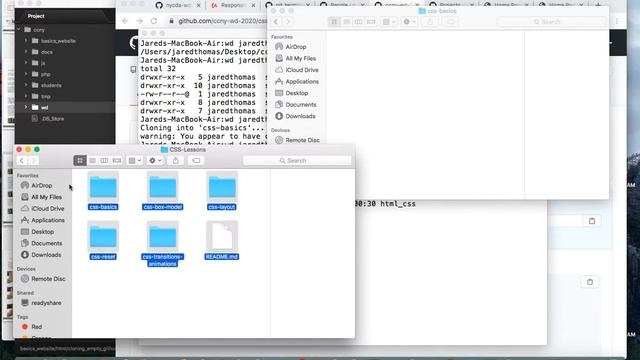Switch CSS-Lessons window to list view
The image size is (640, 360).
tap(92, 160)
